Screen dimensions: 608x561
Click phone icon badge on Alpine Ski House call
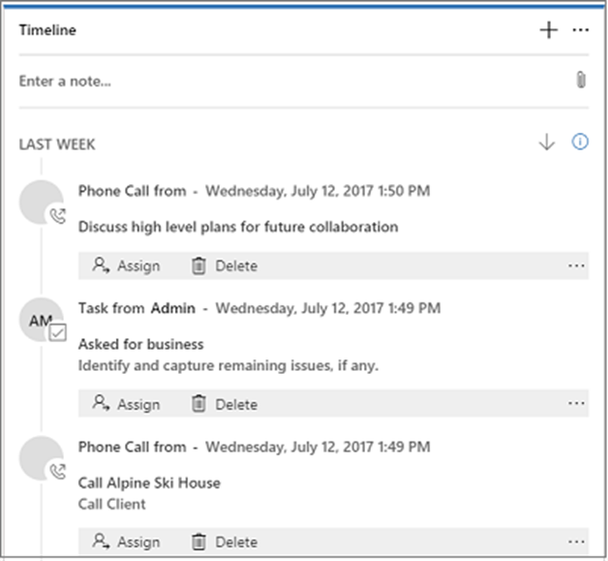(x=58, y=471)
